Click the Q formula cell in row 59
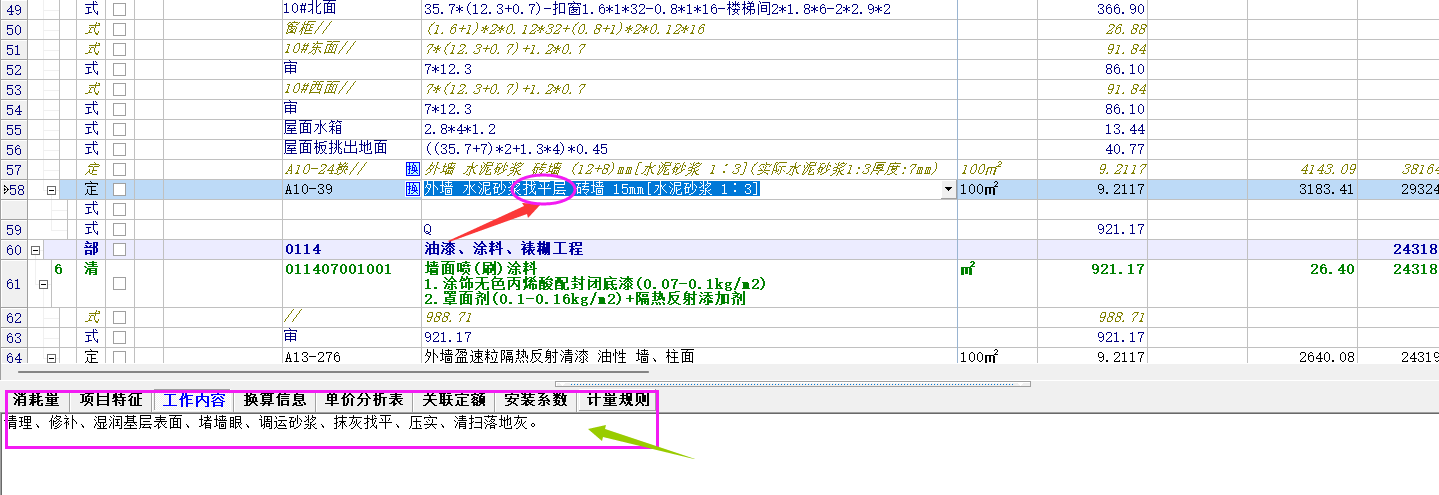The width and height of the screenshot is (1439, 495). click(689, 229)
